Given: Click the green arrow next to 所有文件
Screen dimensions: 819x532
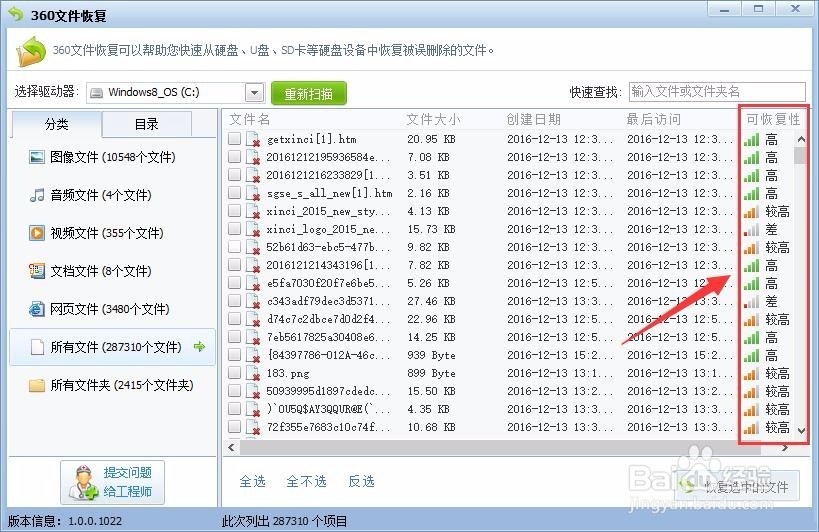Looking at the screenshot, I should coord(200,346).
